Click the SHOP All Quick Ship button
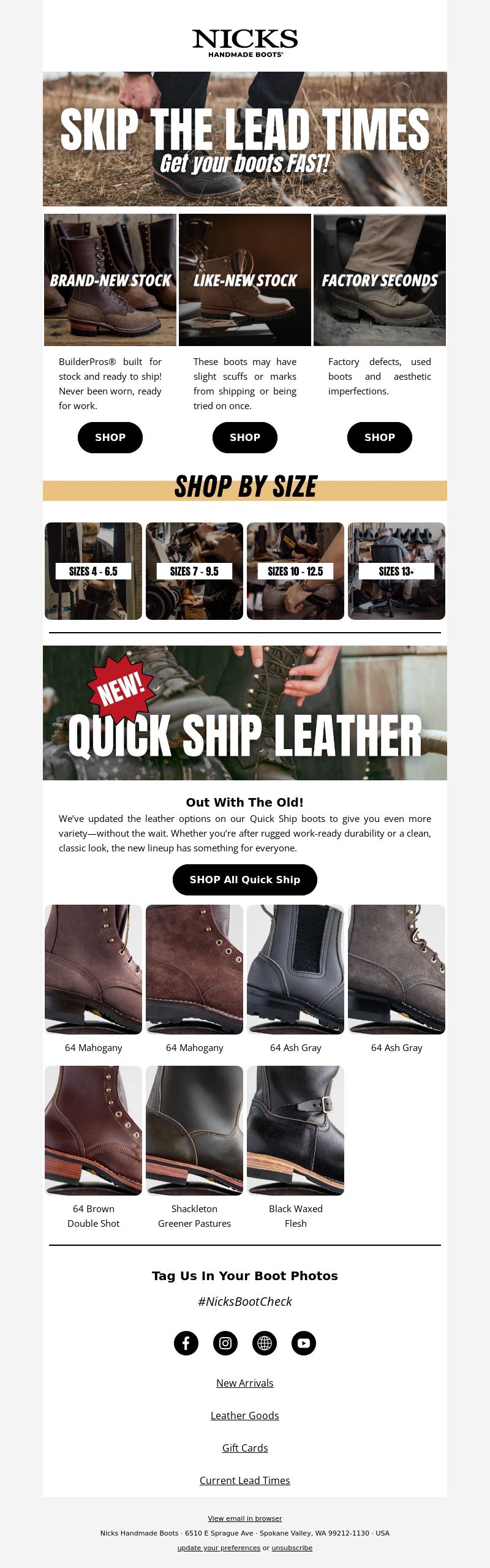 click(x=245, y=880)
